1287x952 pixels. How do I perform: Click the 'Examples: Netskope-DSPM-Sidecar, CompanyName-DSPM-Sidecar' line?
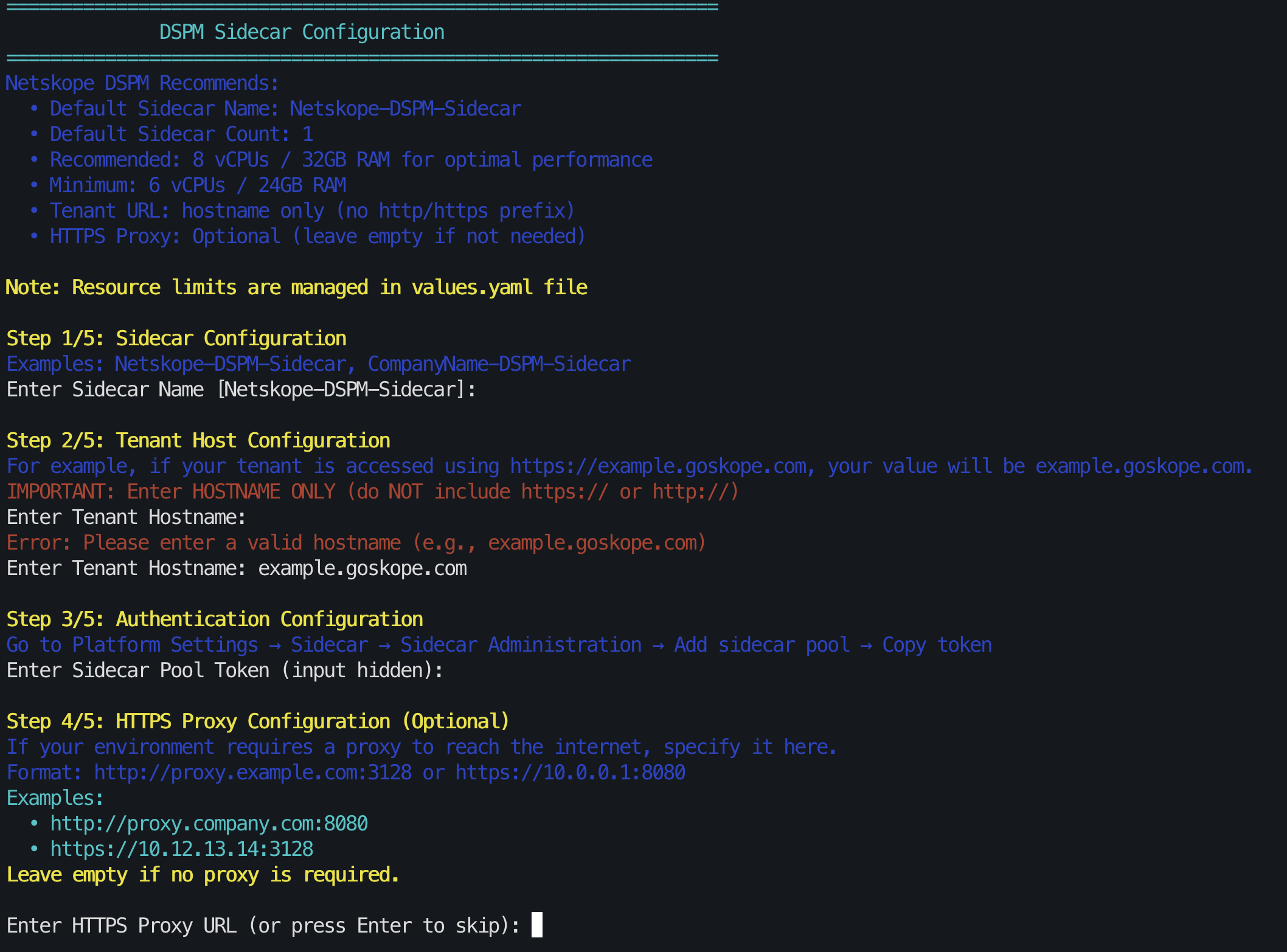[319, 364]
